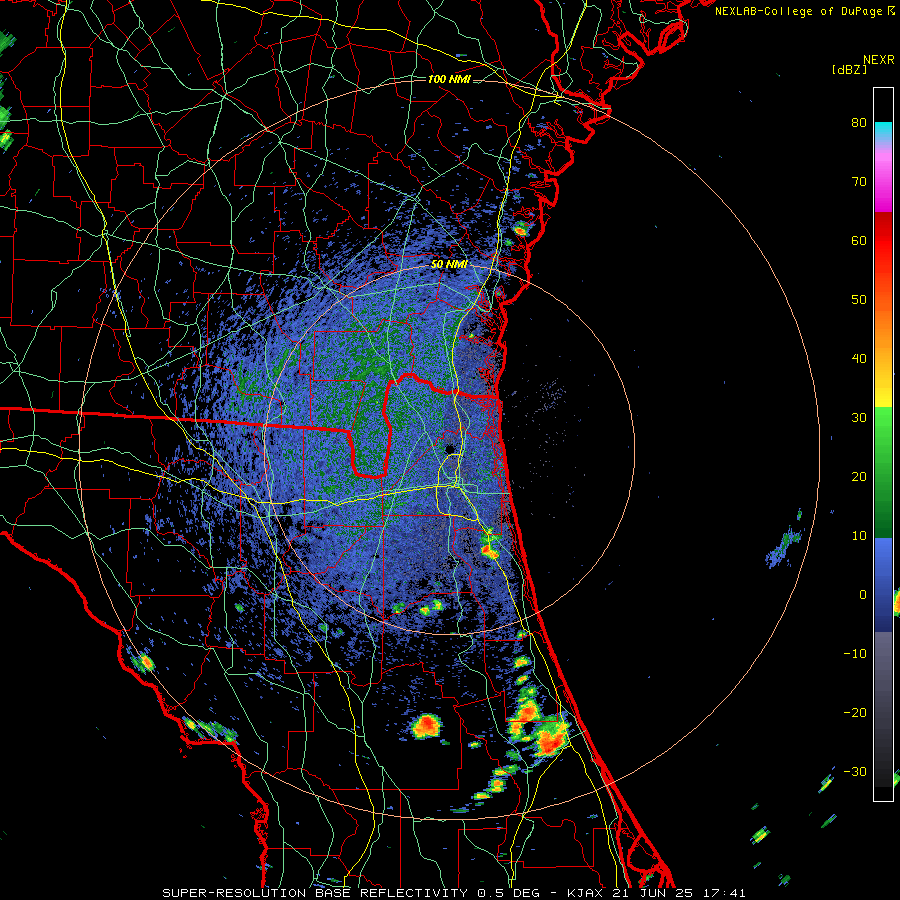900x900 pixels.
Task: Click the -20 value on the dBZ scale
Action: click(855, 712)
